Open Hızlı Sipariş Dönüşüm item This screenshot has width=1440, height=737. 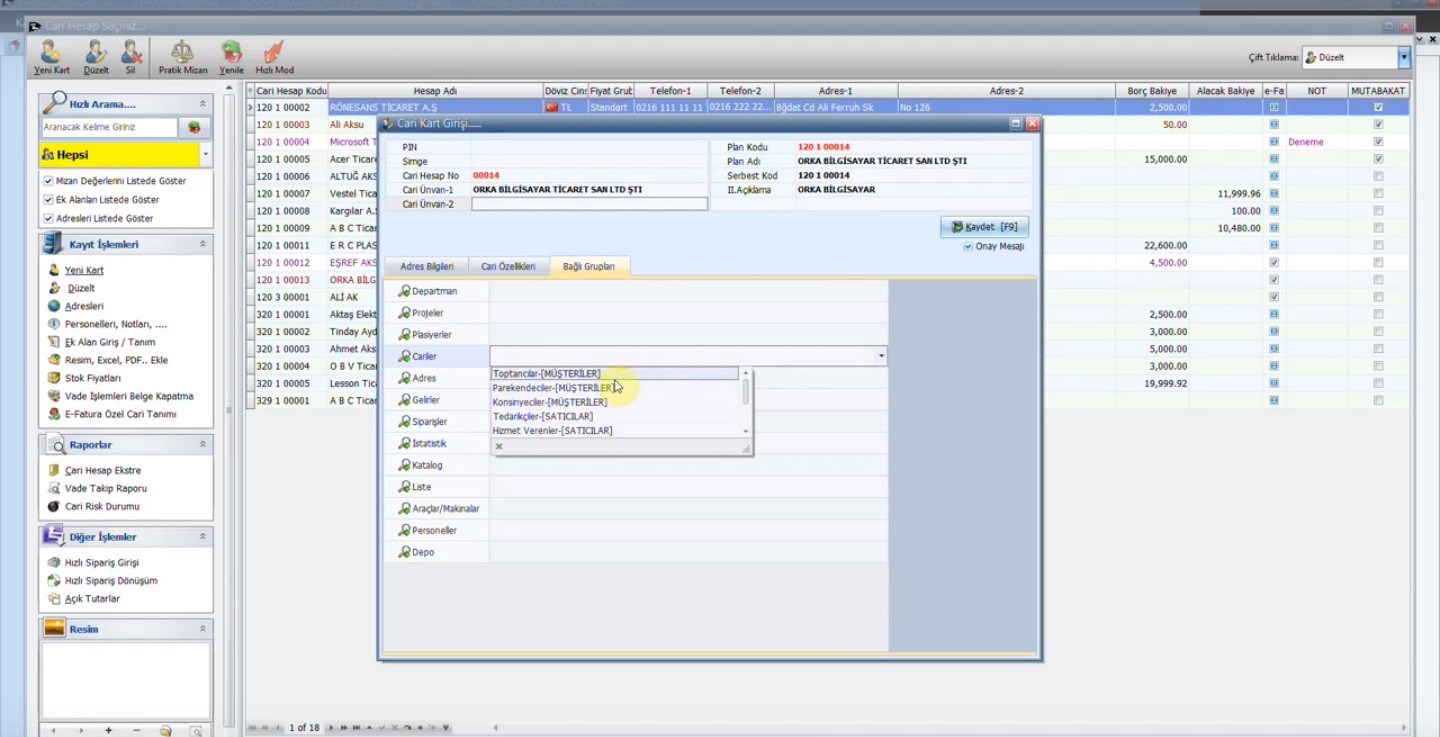coord(110,580)
